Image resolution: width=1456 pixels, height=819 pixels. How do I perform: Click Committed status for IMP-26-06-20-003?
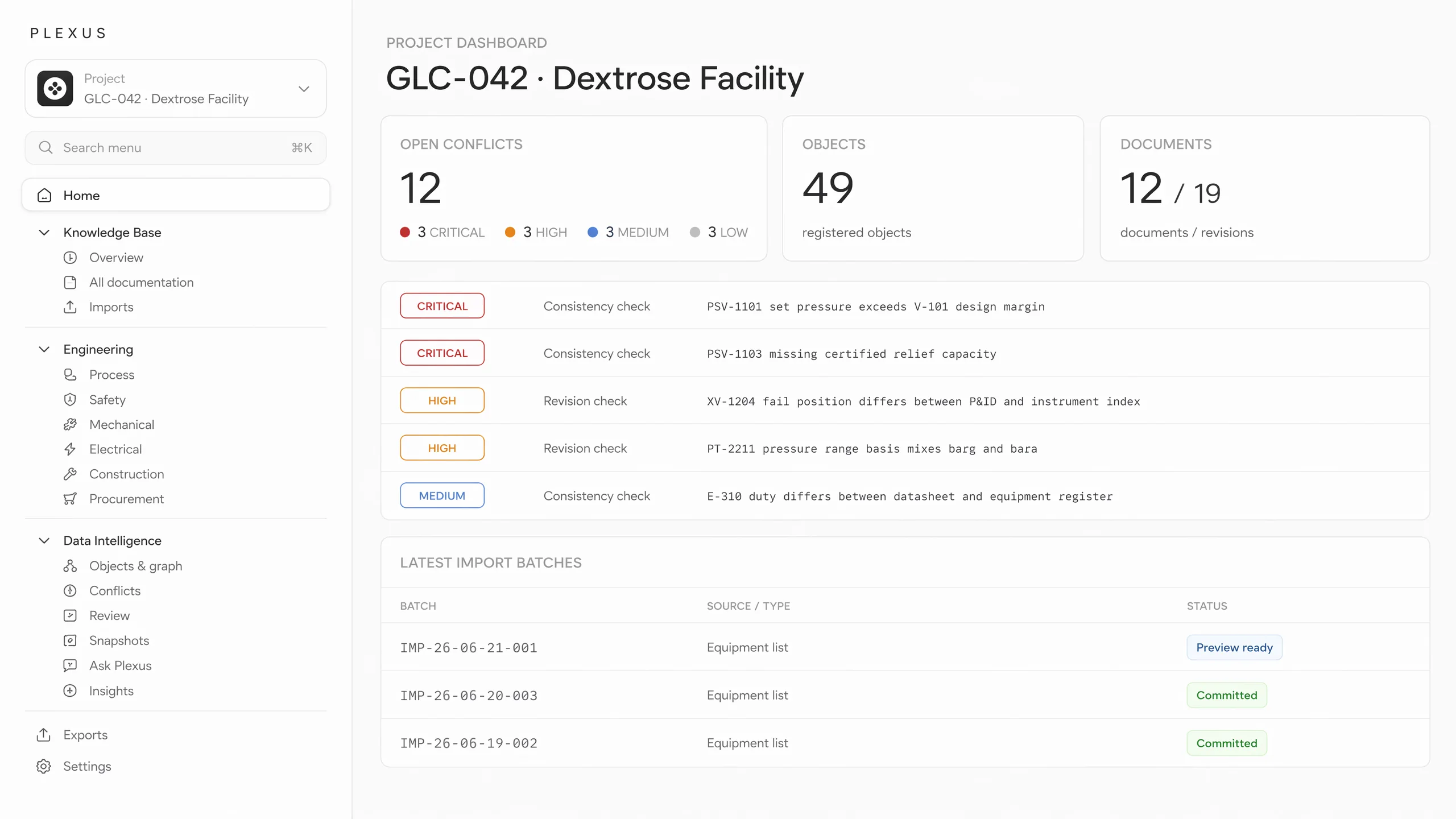pos(1227,696)
